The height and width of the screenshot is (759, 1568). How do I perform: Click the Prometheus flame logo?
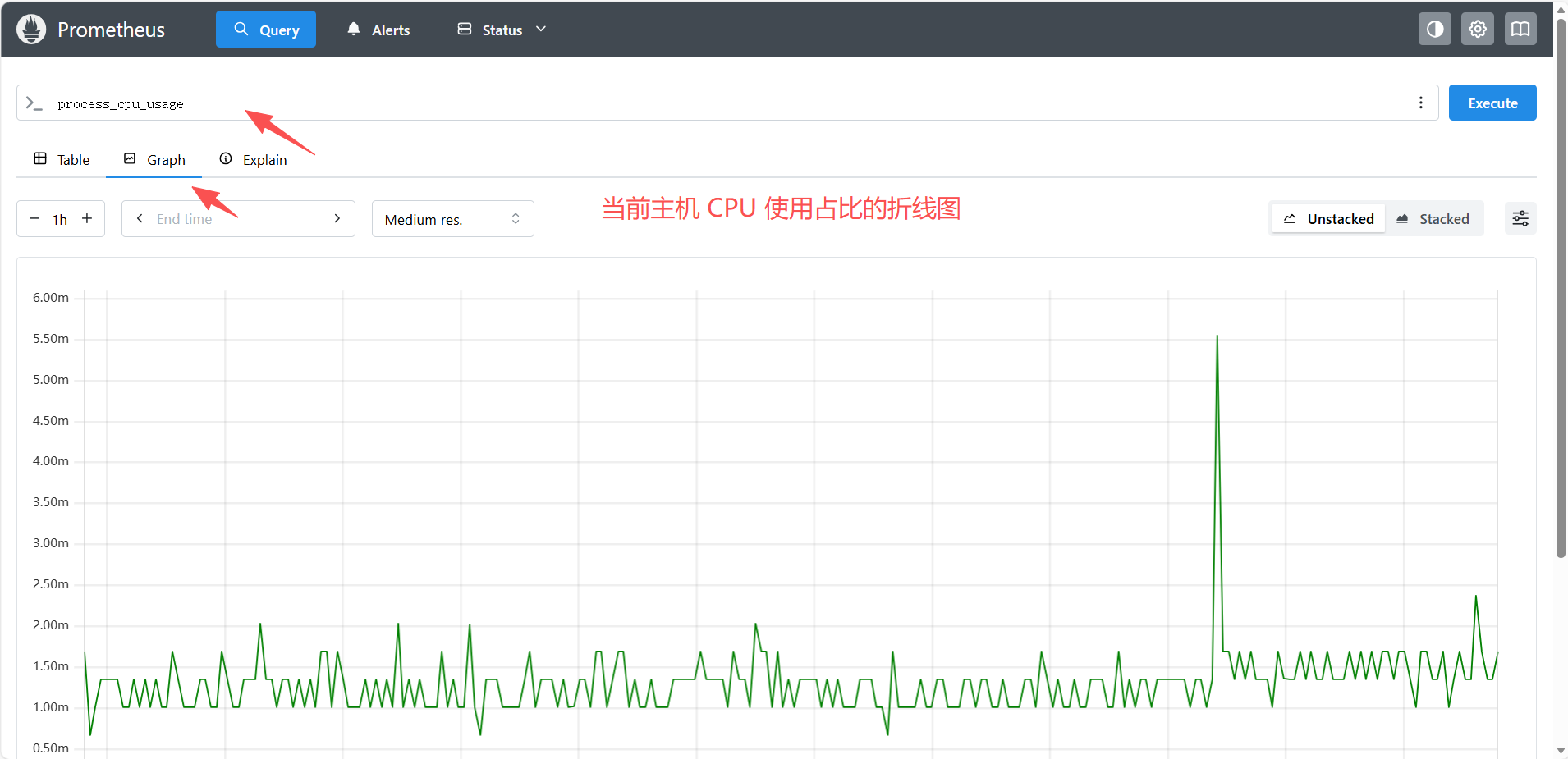(x=31, y=30)
